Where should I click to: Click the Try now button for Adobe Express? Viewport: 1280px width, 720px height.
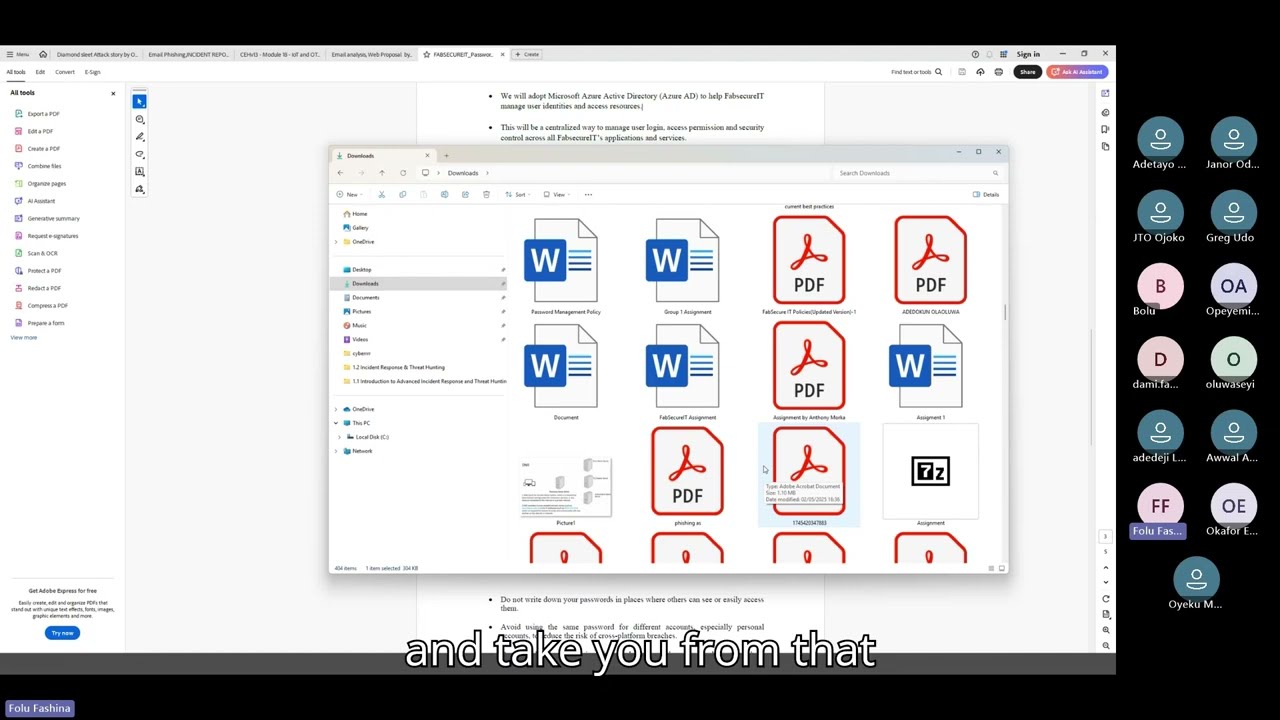pos(62,633)
